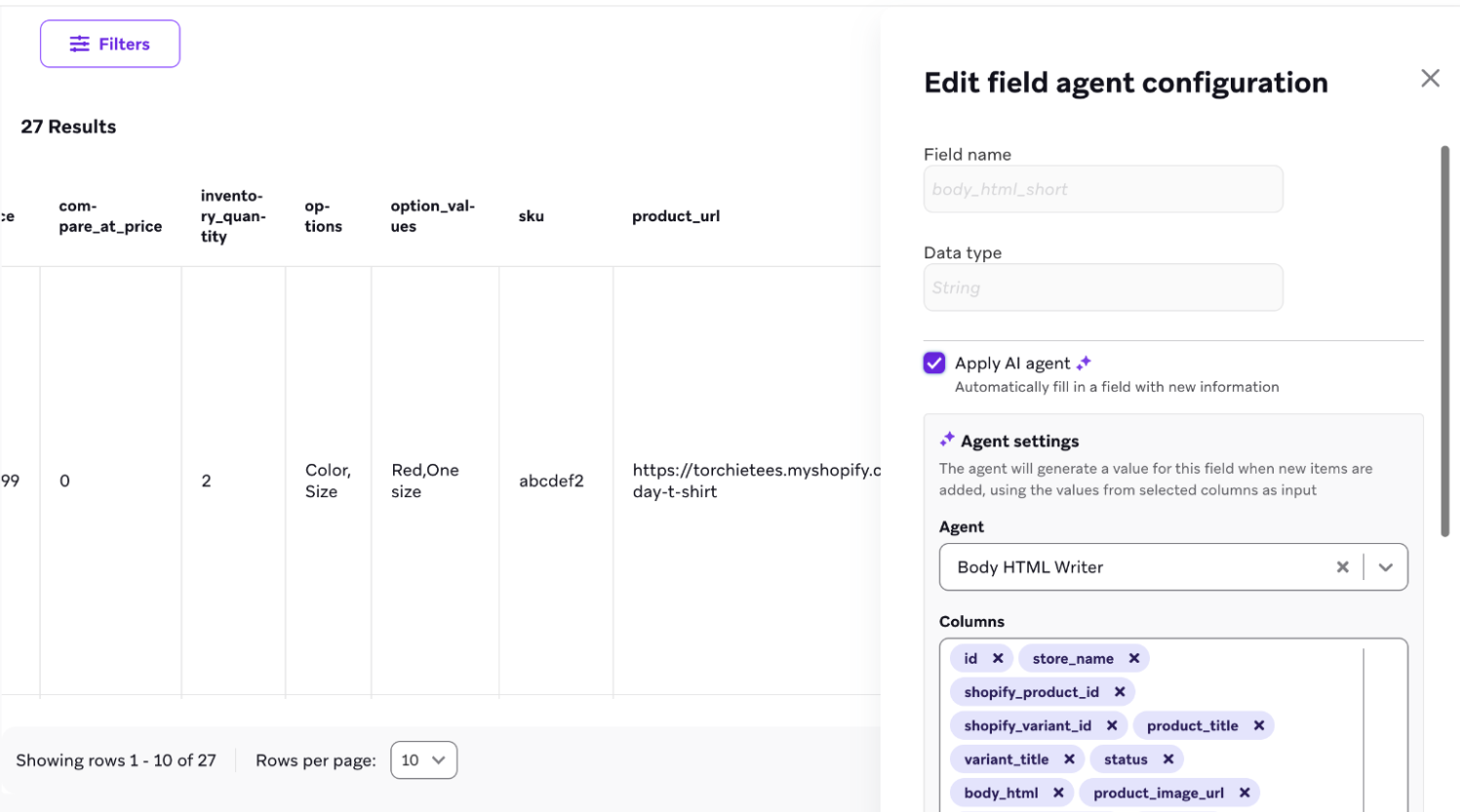Click the Filters button
Viewport: 1460px width, 812px height.
[x=109, y=43]
